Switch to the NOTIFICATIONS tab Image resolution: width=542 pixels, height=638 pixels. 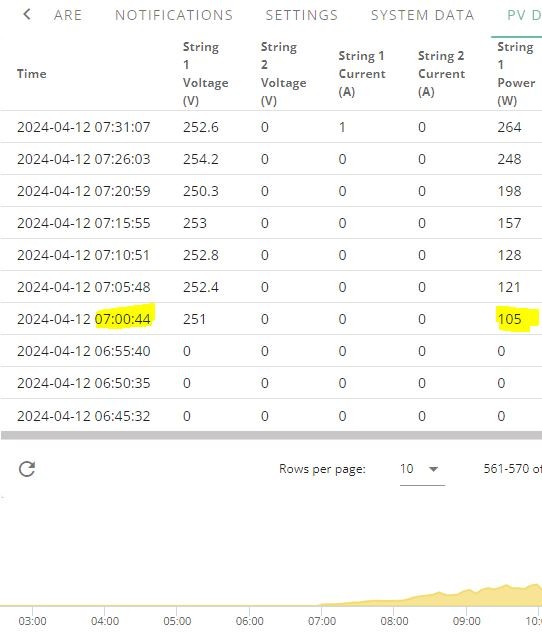tap(174, 15)
